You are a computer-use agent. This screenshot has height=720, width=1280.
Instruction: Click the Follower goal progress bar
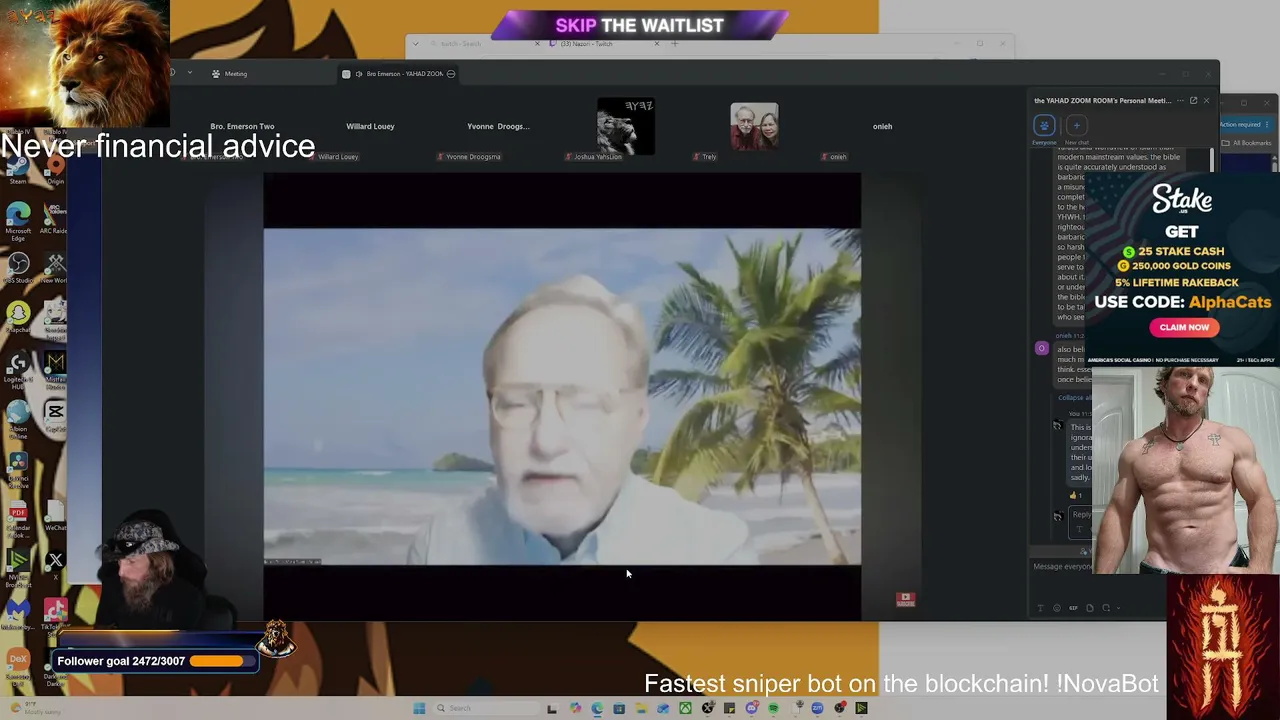click(x=221, y=661)
